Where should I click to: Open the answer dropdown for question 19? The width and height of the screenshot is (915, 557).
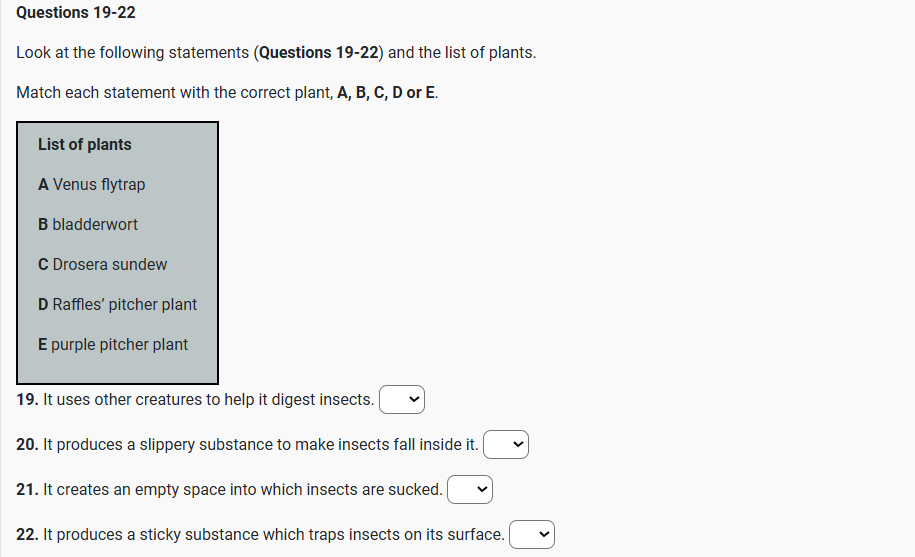point(403,400)
